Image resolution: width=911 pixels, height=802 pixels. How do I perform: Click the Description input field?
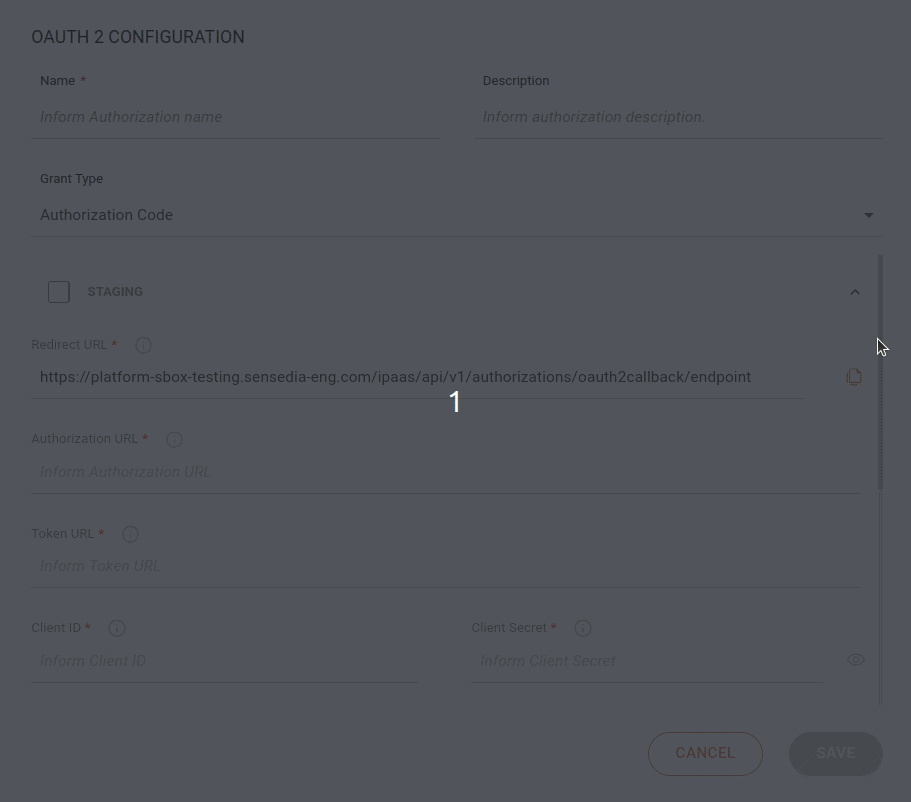[x=679, y=117]
